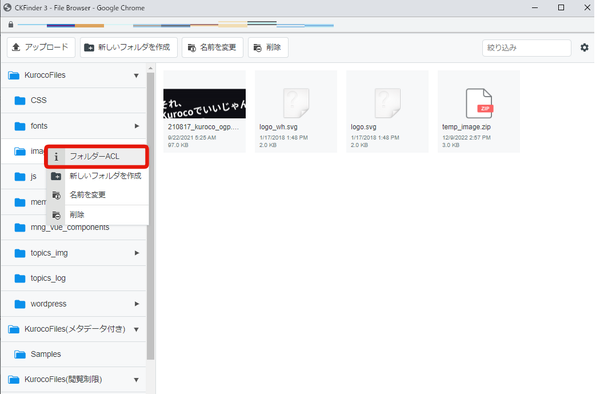Select KurocoFiles(メタデータ付き) folder
Viewport: 600px width, 394px height.
[x=74, y=329]
